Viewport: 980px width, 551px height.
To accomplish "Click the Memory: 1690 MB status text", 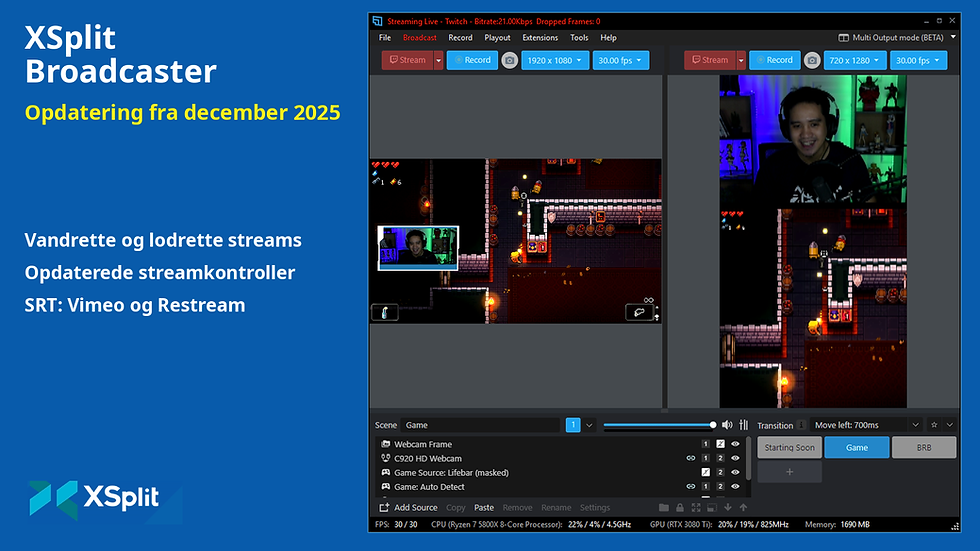I will tap(837, 524).
